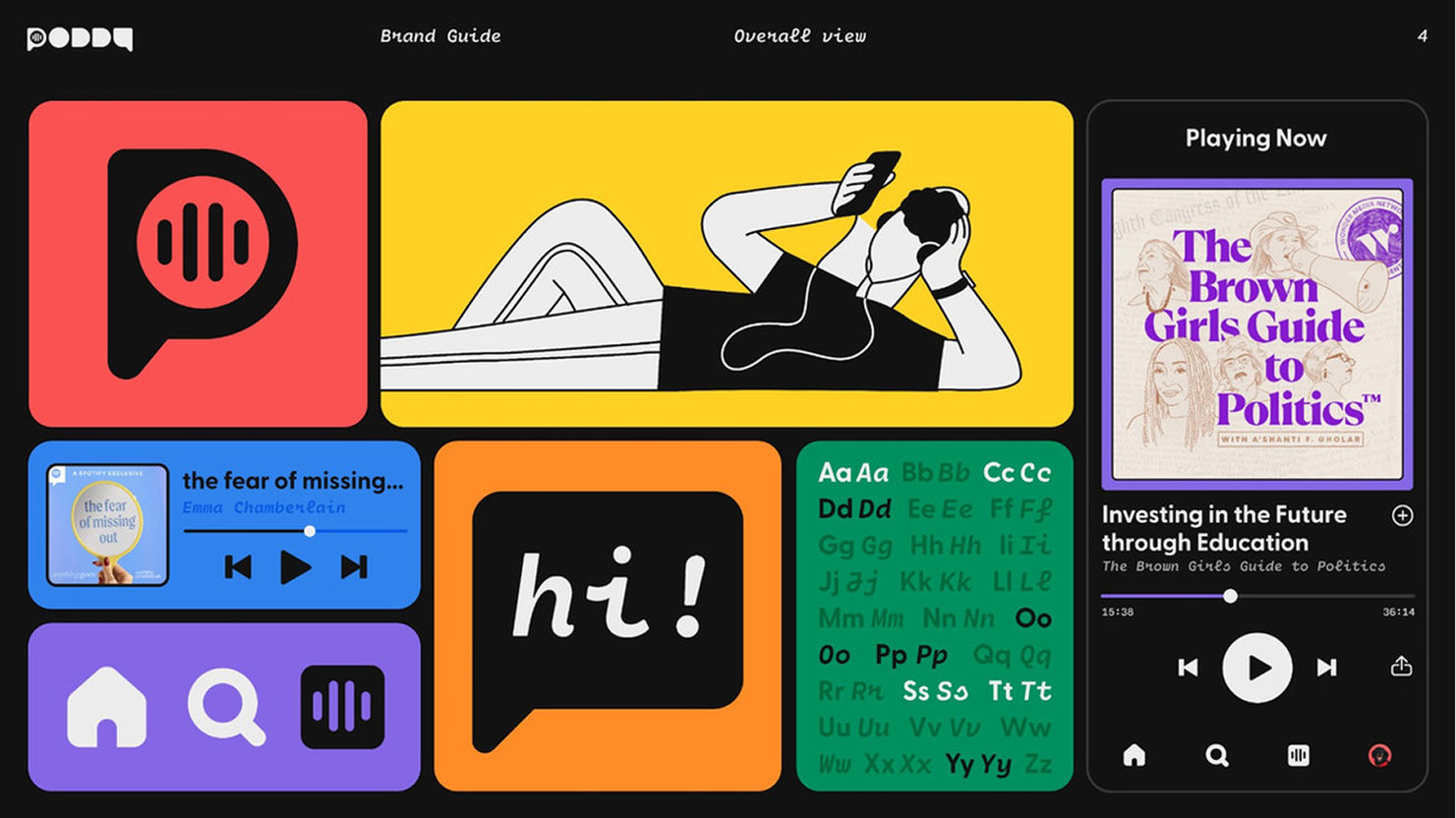Go to Home in the phone bottom bar
The width and height of the screenshot is (1456, 818).
pyautogui.click(x=1135, y=755)
